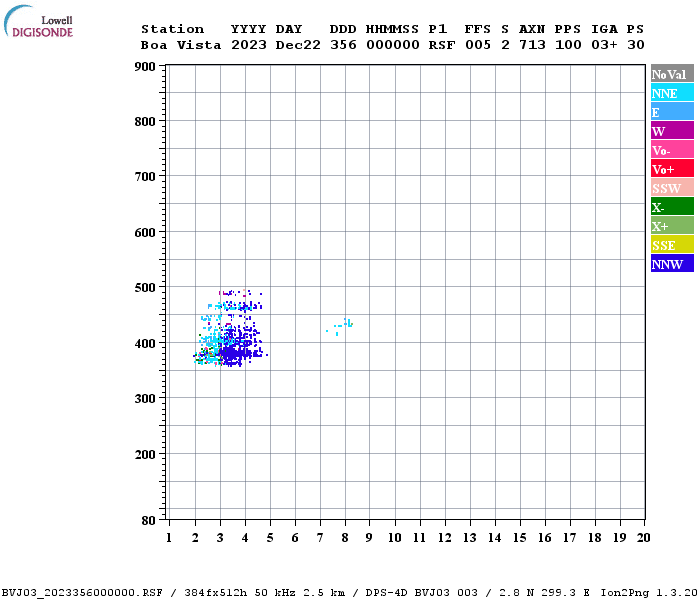Click the PS value 30
The image size is (700, 600).
pyautogui.click(x=636, y=45)
